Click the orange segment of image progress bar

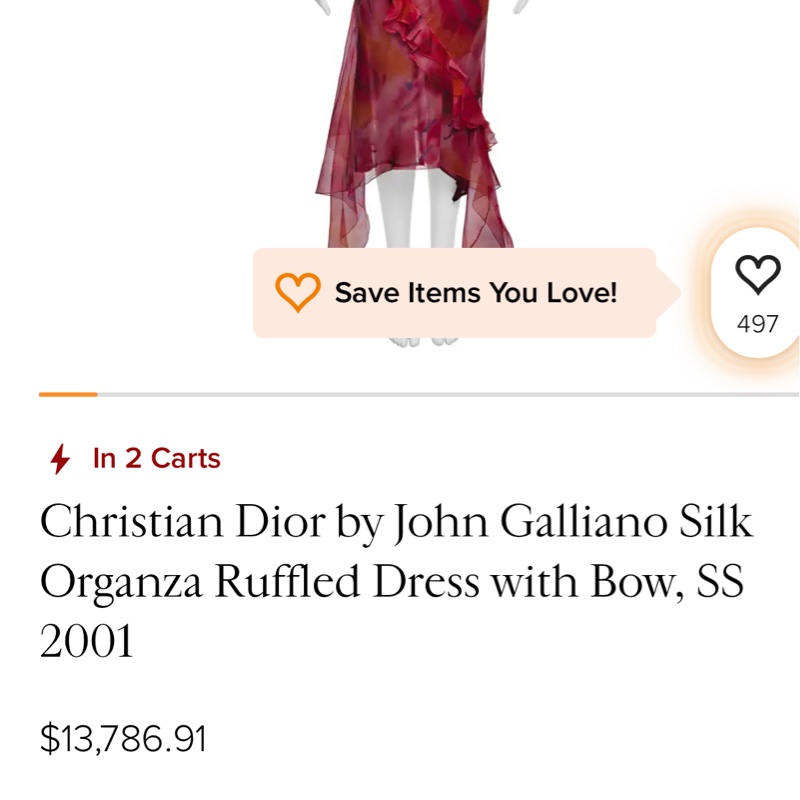(x=68, y=395)
